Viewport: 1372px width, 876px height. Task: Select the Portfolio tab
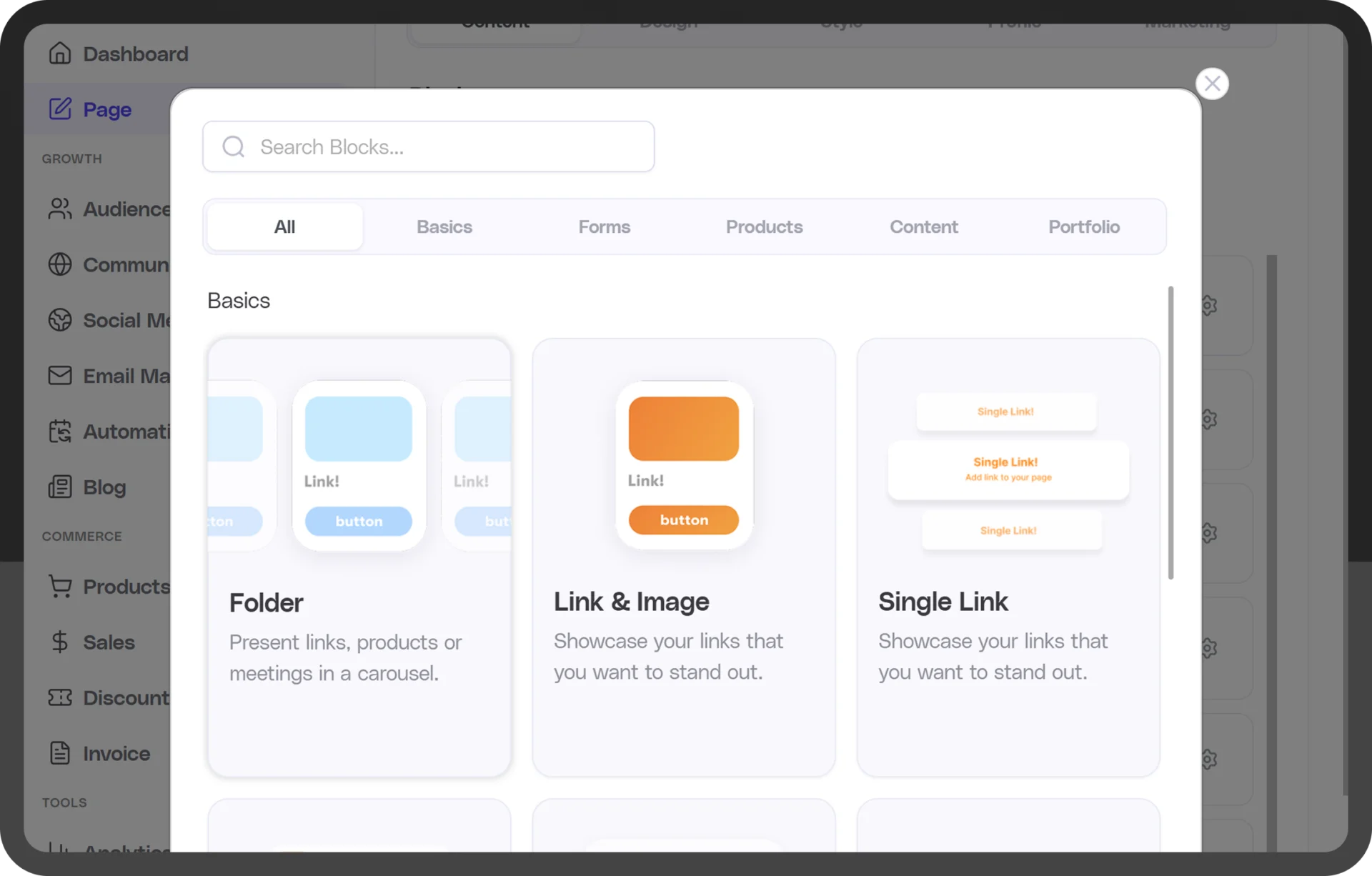[x=1083, y=227]
